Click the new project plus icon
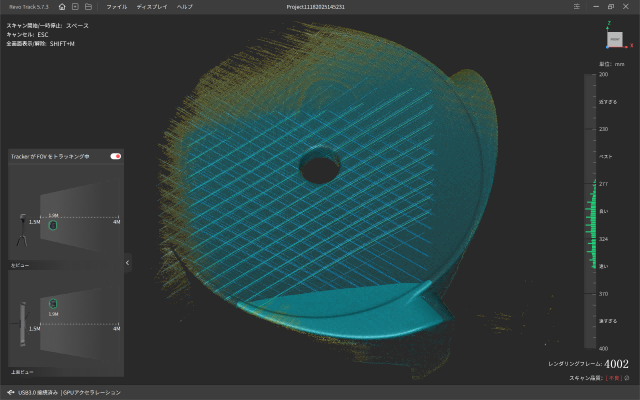The height and width of the screenshot is (400, 640). (x=75, y=6)
